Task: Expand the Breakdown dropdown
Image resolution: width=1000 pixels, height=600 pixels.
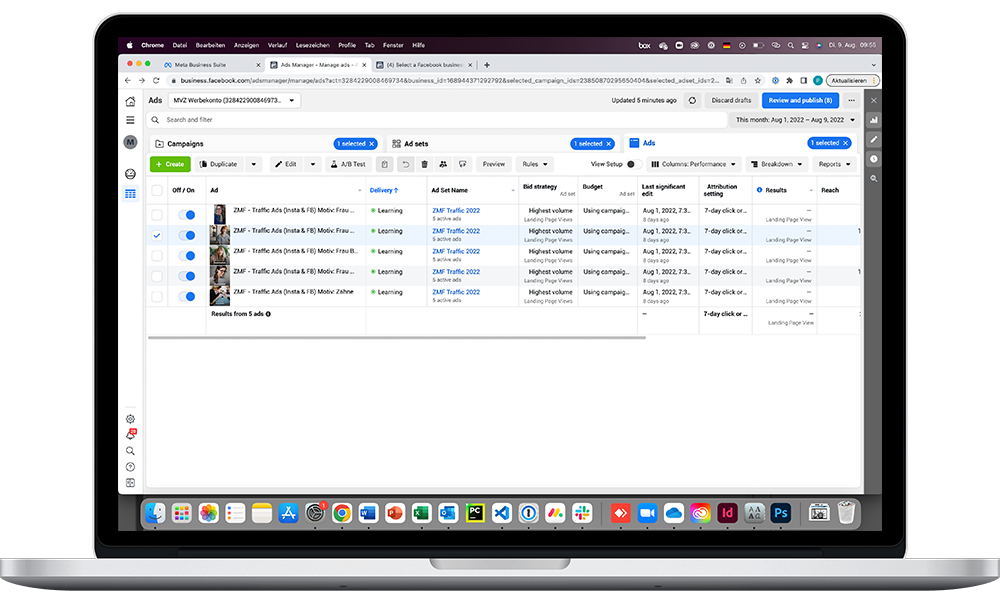Action: [x=777, y=164]
